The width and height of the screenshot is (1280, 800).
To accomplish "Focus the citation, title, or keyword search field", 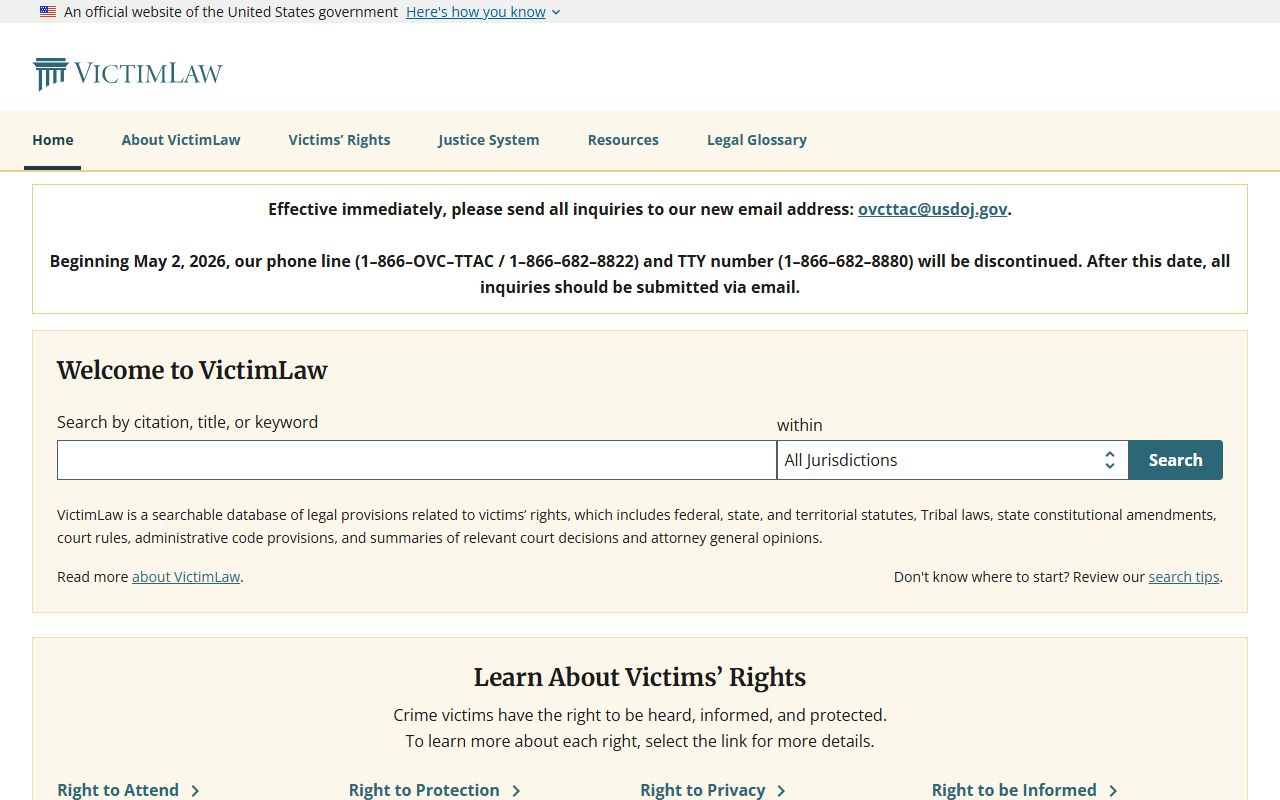I will click(x=417, y=460).
